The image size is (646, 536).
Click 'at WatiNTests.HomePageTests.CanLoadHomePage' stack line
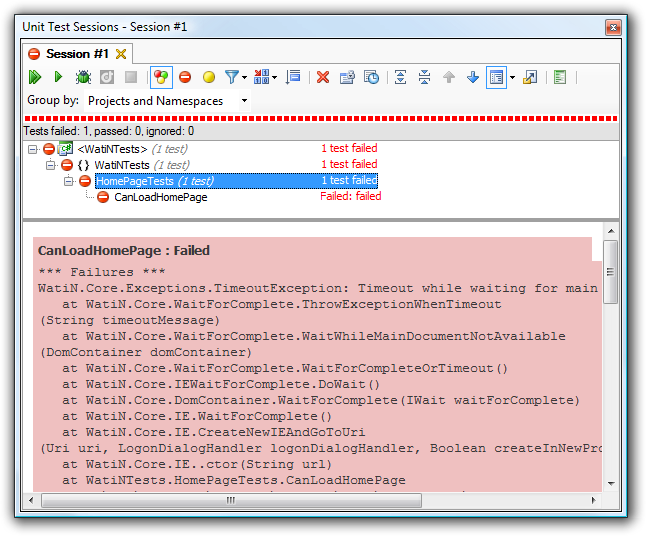tap(234, 480)
